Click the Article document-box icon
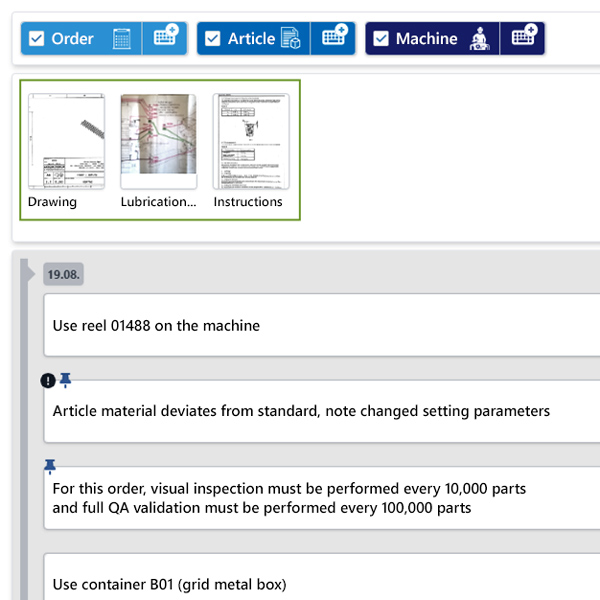Viewport: 600px width, 600px height. click(291, 39)
